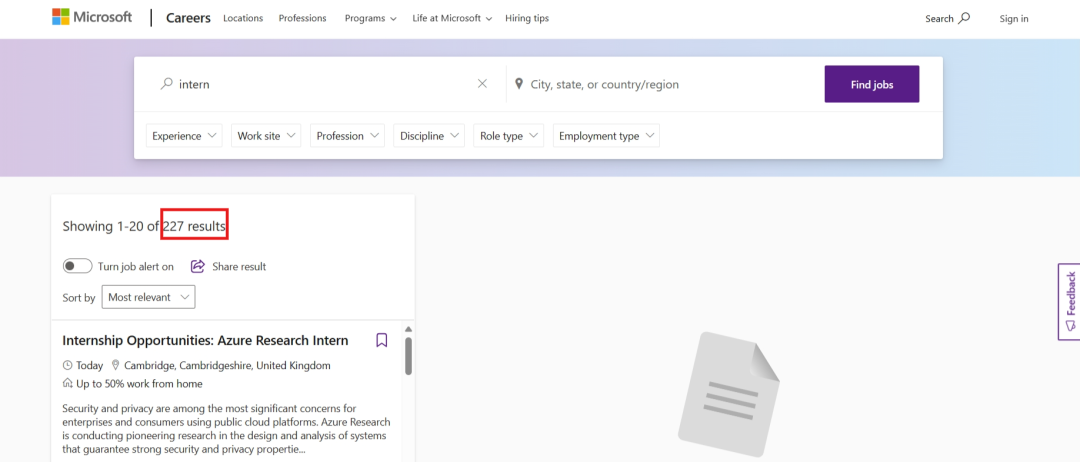Expand the Life at Microsoft menu
Screen dimensions: 1080x462
click(x=453, y=19)
